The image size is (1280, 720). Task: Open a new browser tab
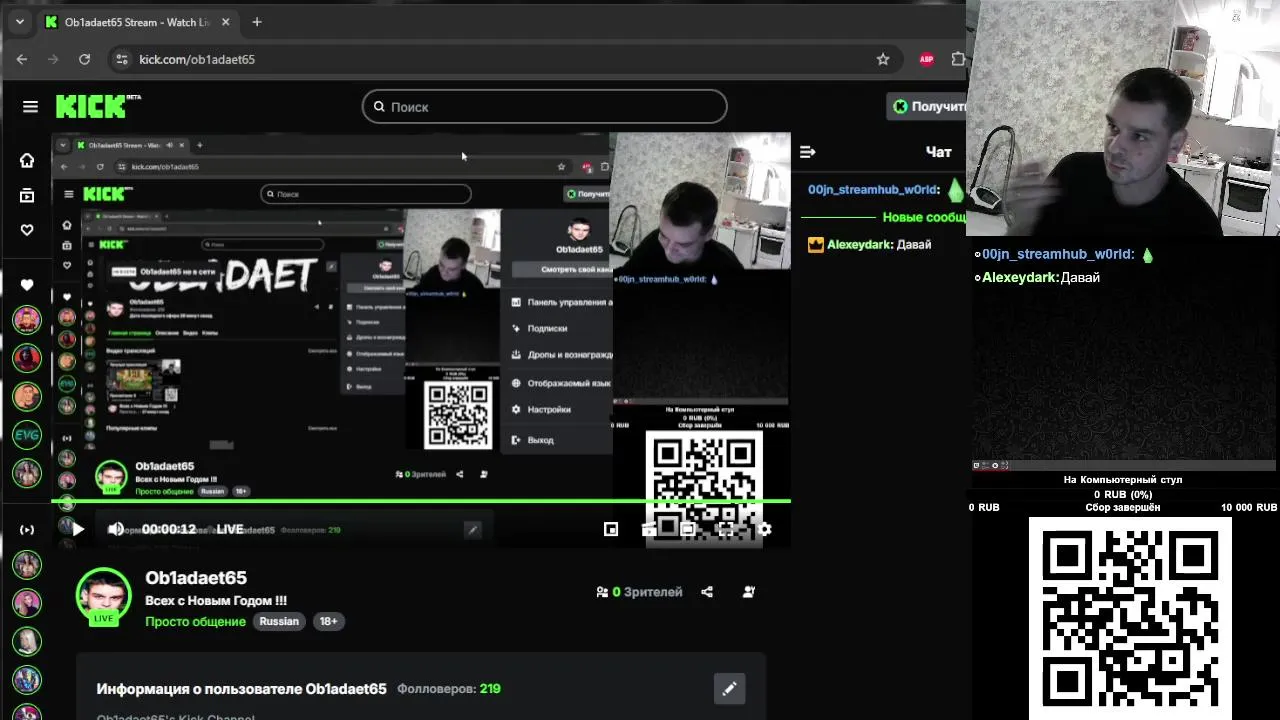(x=257, y=22)
